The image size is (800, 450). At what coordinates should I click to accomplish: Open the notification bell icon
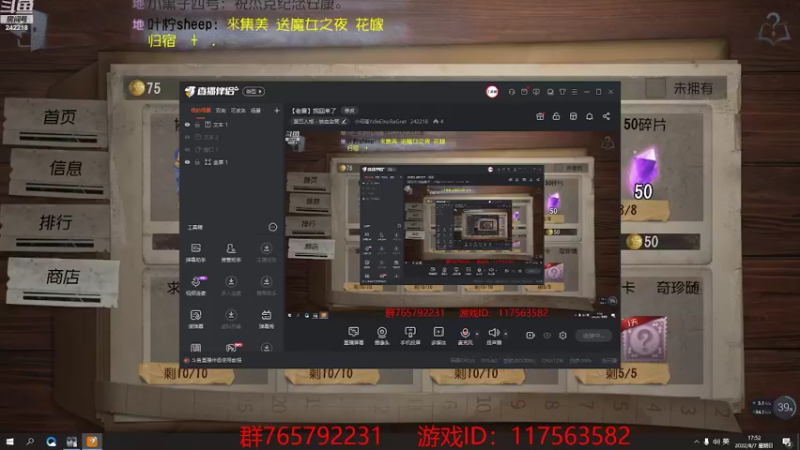(x=589, y=116)
